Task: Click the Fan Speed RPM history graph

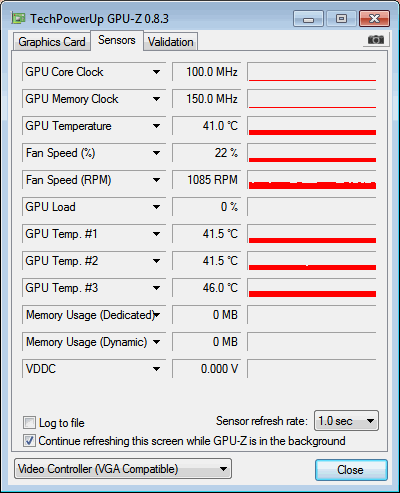Action: (x=312, y=180)
